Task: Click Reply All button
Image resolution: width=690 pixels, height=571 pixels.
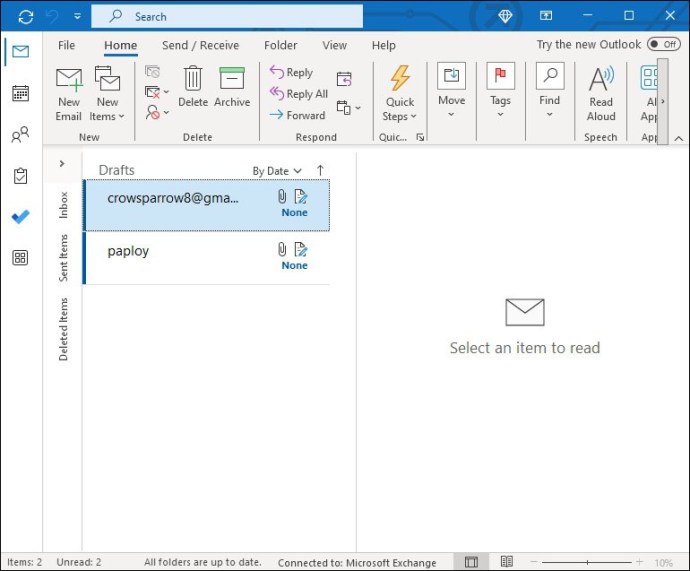Action: pos(299,94)
